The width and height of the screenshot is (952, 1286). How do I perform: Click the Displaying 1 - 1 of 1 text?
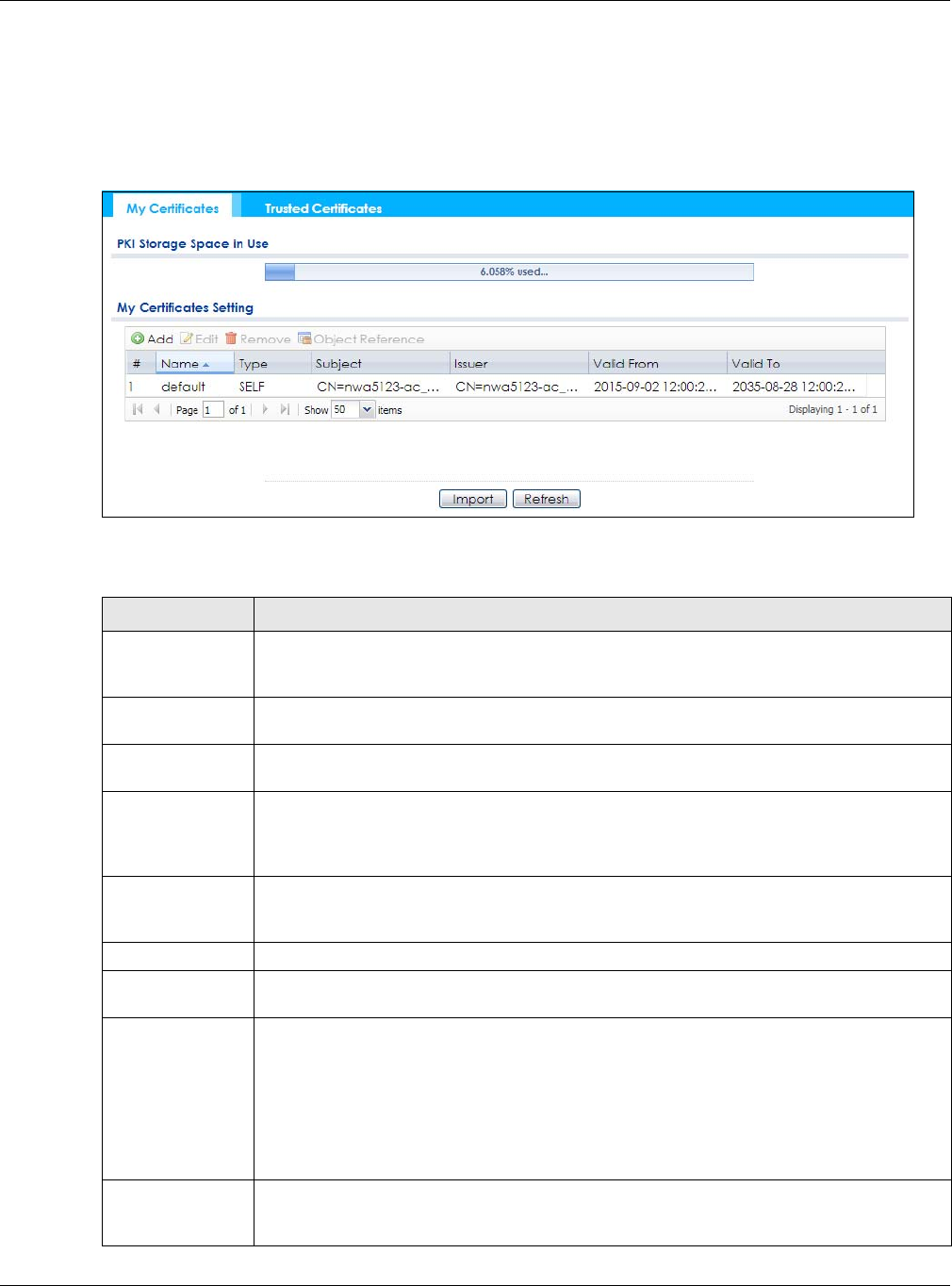[832, 409]
